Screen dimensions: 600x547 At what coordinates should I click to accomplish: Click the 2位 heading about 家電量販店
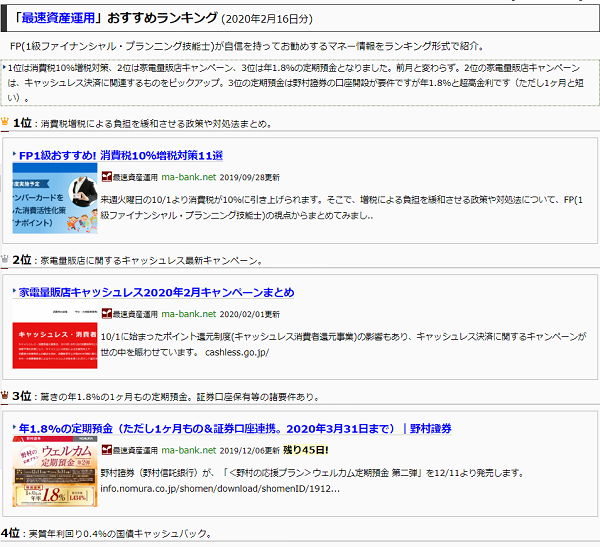coord(138,260)
